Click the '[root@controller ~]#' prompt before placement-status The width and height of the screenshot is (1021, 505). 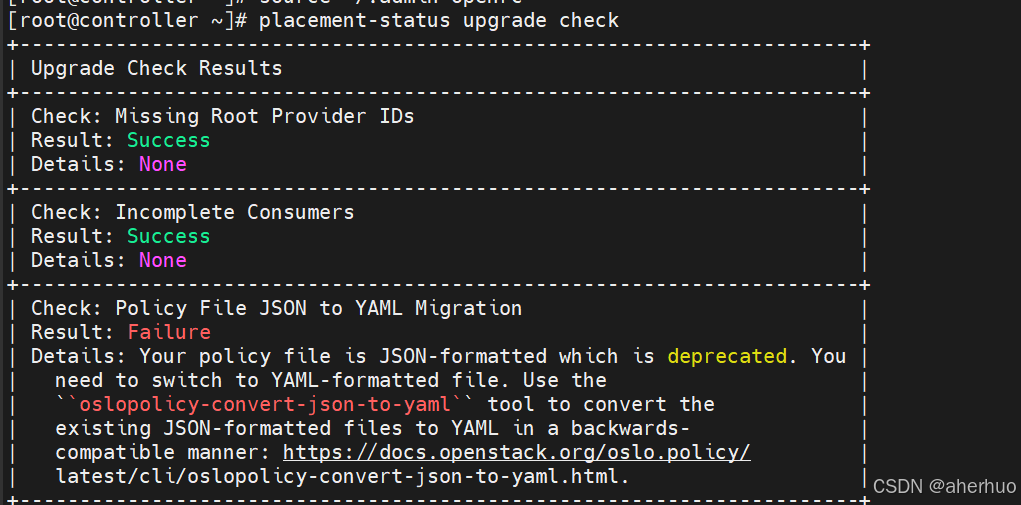click(127, 20)
